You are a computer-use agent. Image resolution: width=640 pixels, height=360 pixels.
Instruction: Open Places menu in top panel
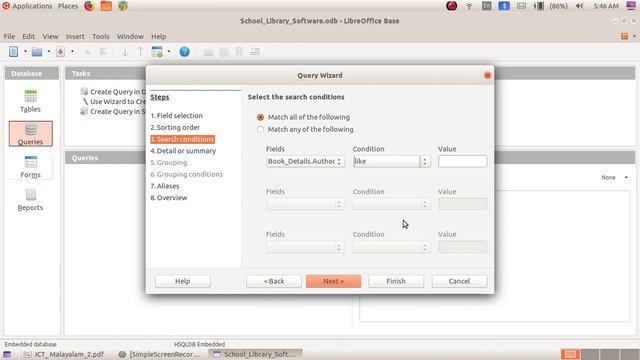tap(68, 6)
